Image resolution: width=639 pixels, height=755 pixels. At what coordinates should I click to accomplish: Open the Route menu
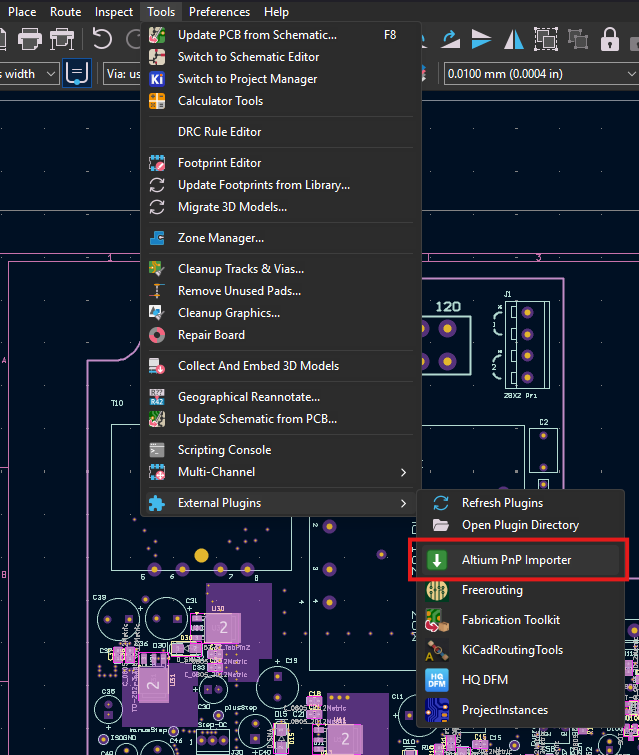[x=65, y=12]
